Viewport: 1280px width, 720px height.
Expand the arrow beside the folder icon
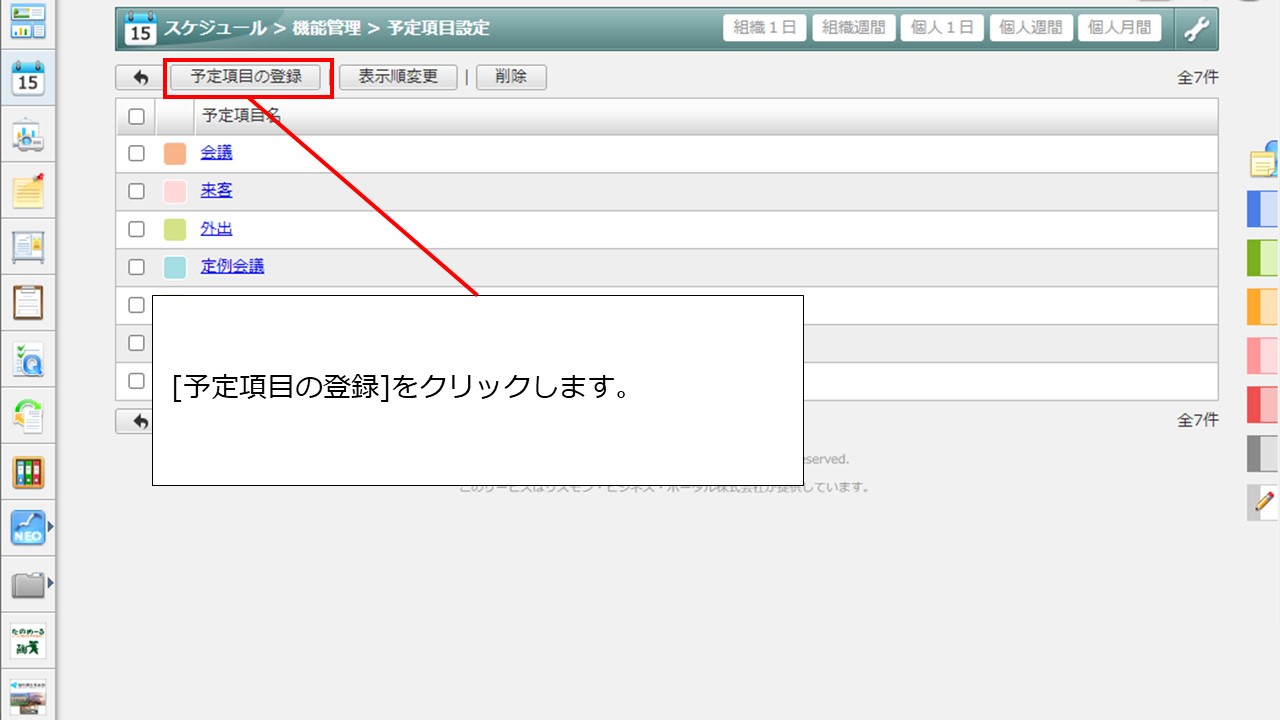tap(50, 583)
